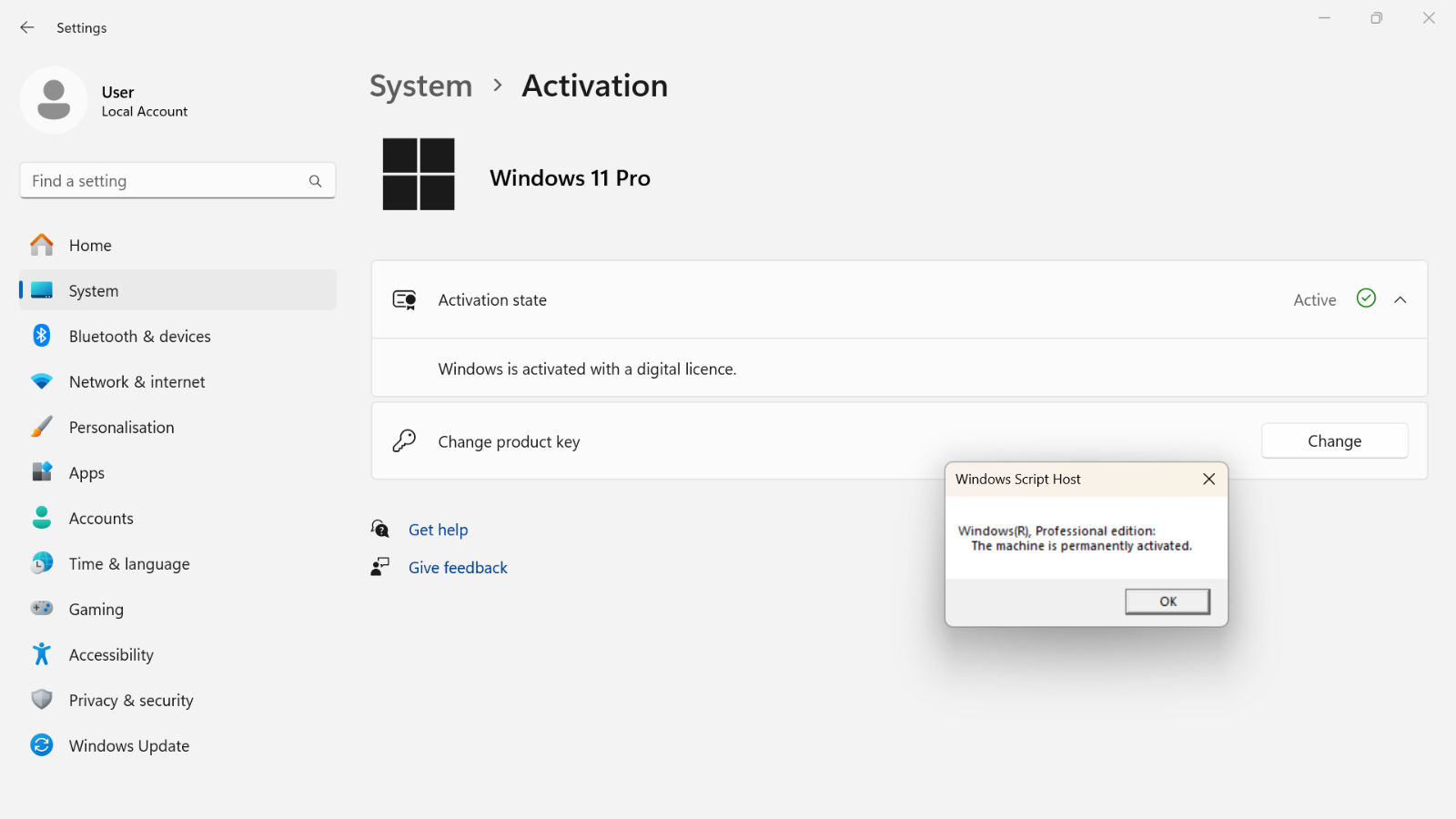
Task: Click the Windows 11 Pro edition label
Action: click(x=570, y=177)
